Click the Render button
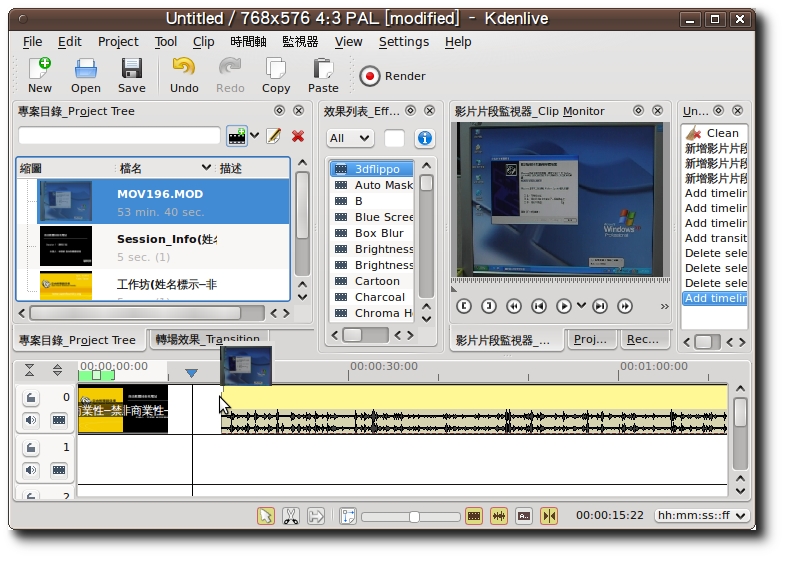Screen dimensions: 788x562 point(392,76)
